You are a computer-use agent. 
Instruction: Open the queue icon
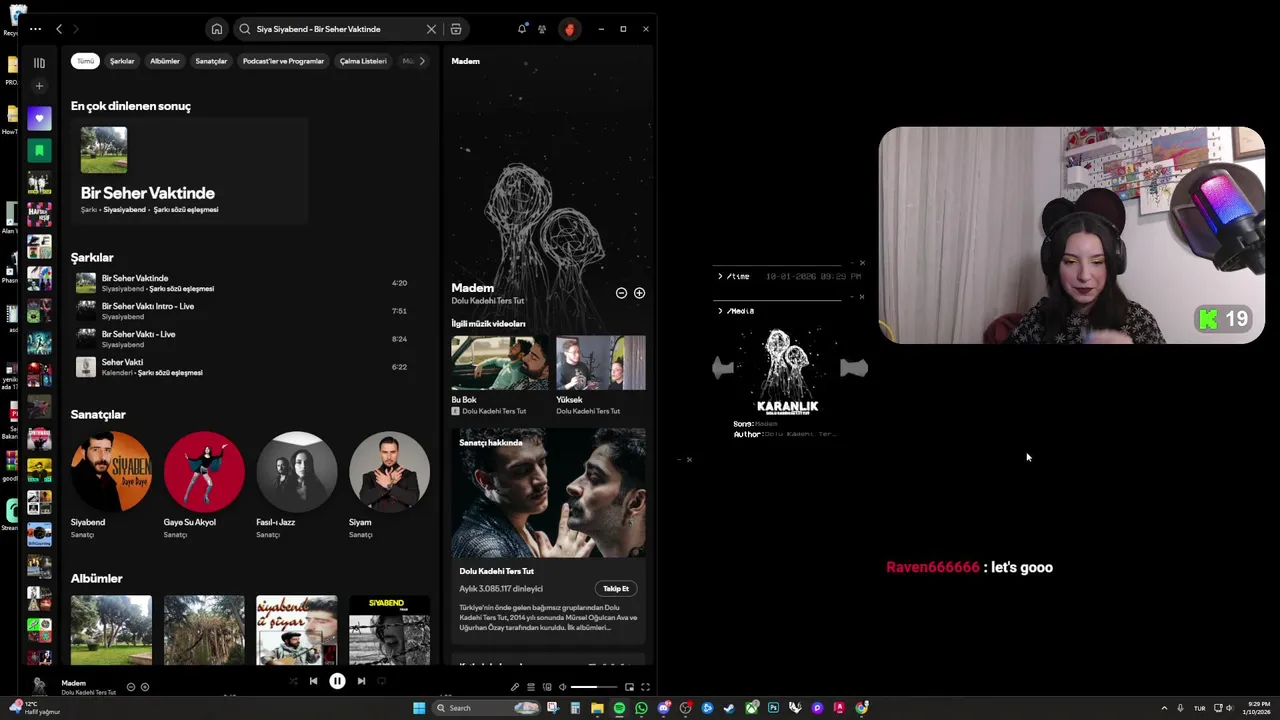531,687
